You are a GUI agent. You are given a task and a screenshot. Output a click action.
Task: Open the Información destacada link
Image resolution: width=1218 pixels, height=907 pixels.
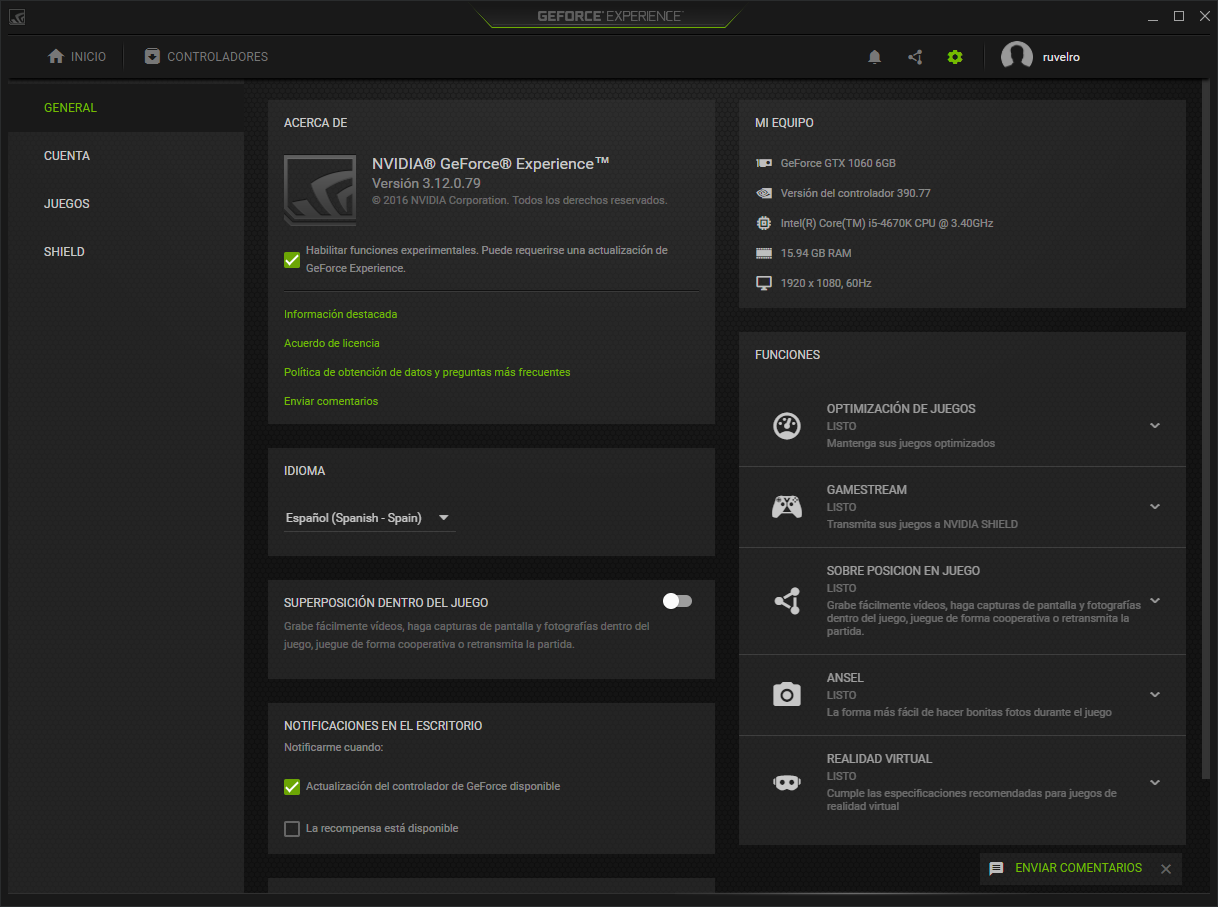pos(340,314)
